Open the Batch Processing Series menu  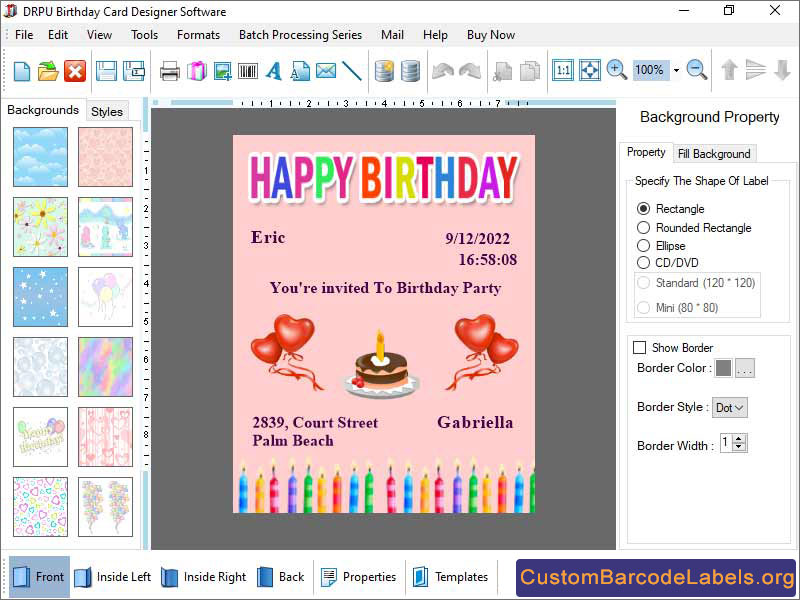(x=300, y=34)
